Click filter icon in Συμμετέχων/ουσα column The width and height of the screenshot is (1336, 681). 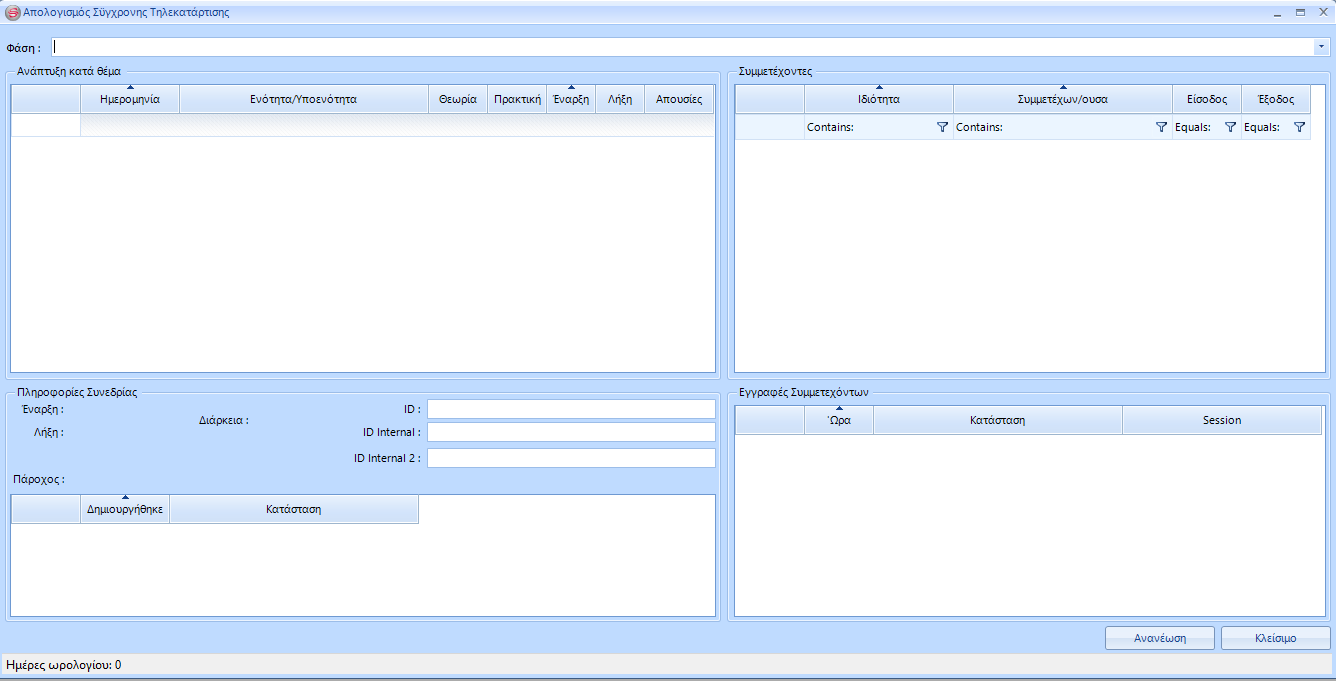[x=1161, y=127]
